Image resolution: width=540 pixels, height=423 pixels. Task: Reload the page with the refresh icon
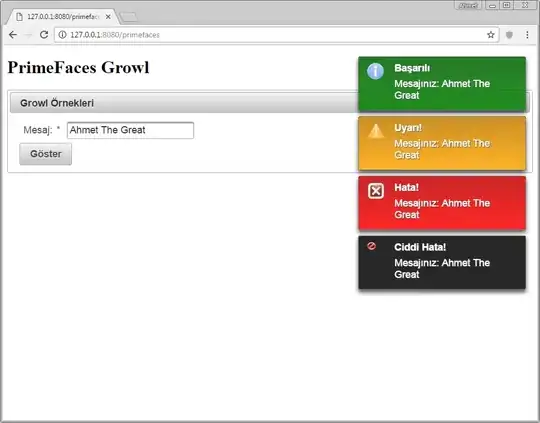click(x=44, y=34)
